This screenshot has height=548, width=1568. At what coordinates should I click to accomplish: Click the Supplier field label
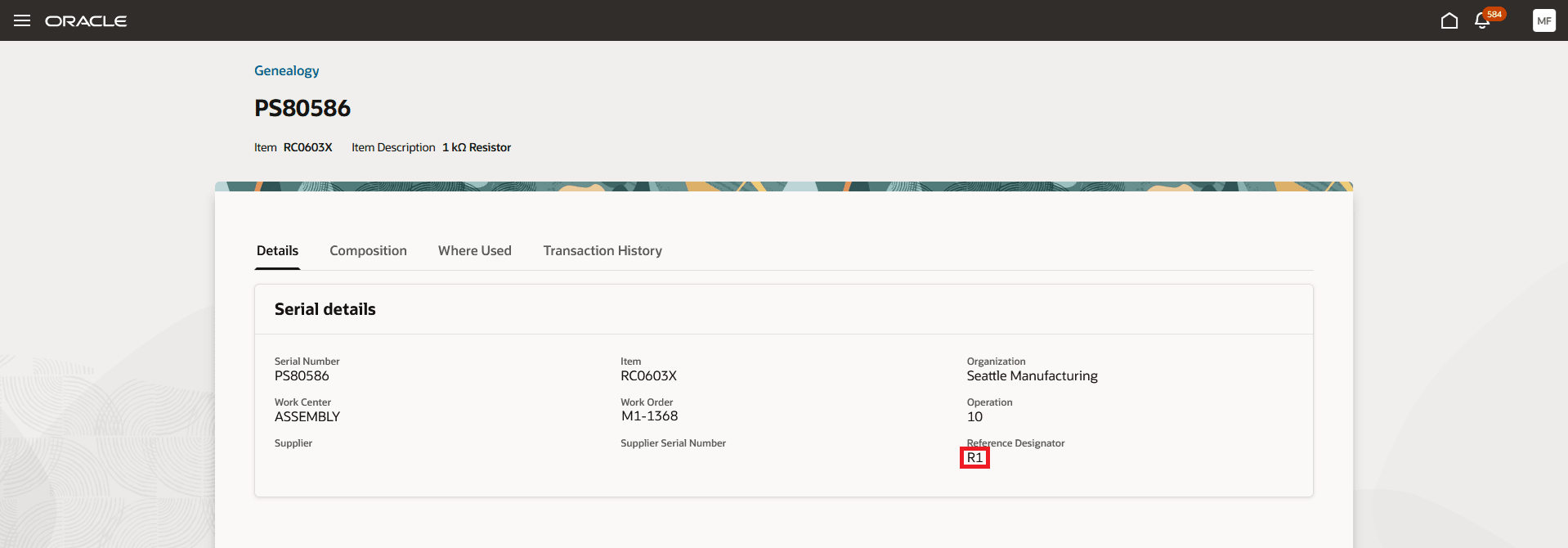pos(293,443)
